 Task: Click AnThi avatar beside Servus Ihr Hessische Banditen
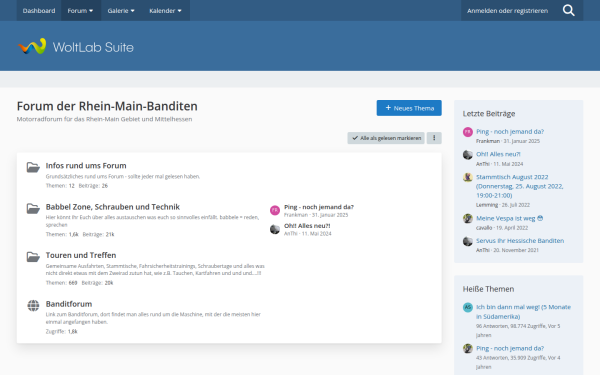(x=468, y=241)
